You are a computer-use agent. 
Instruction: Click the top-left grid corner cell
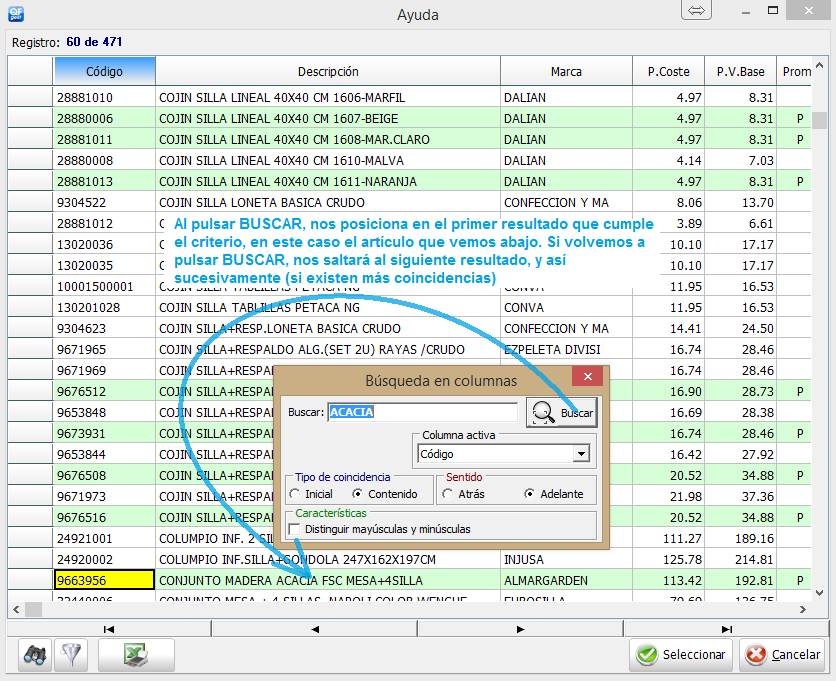[x=30, y=71]
